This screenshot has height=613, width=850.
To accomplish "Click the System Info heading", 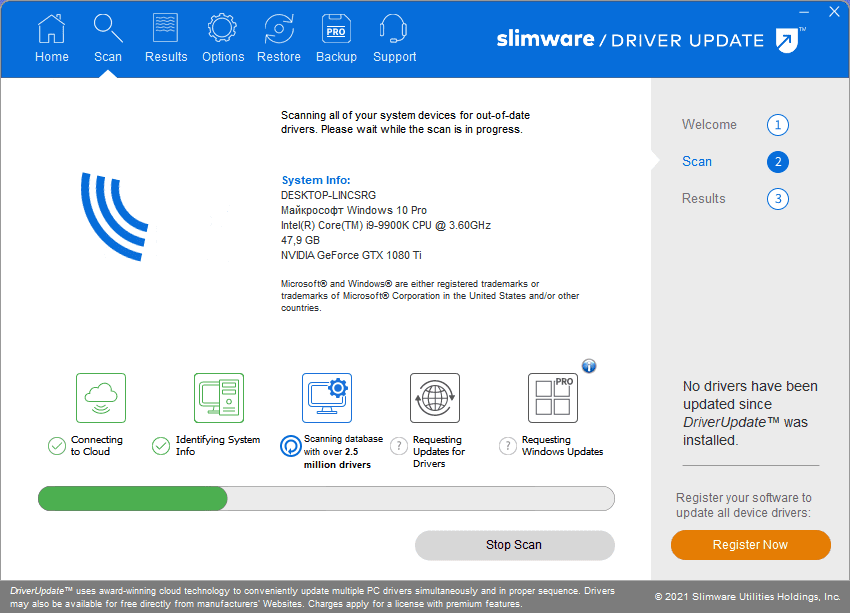I will [315, 180].
